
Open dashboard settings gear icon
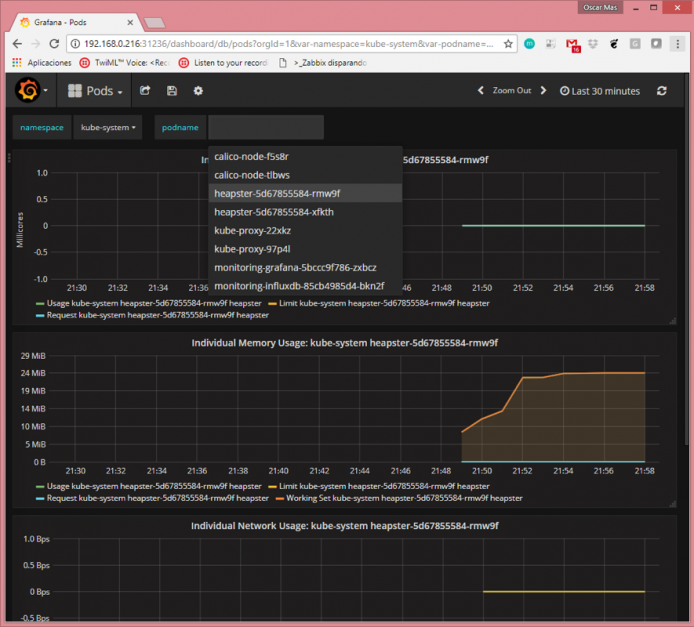click(198, 91)
